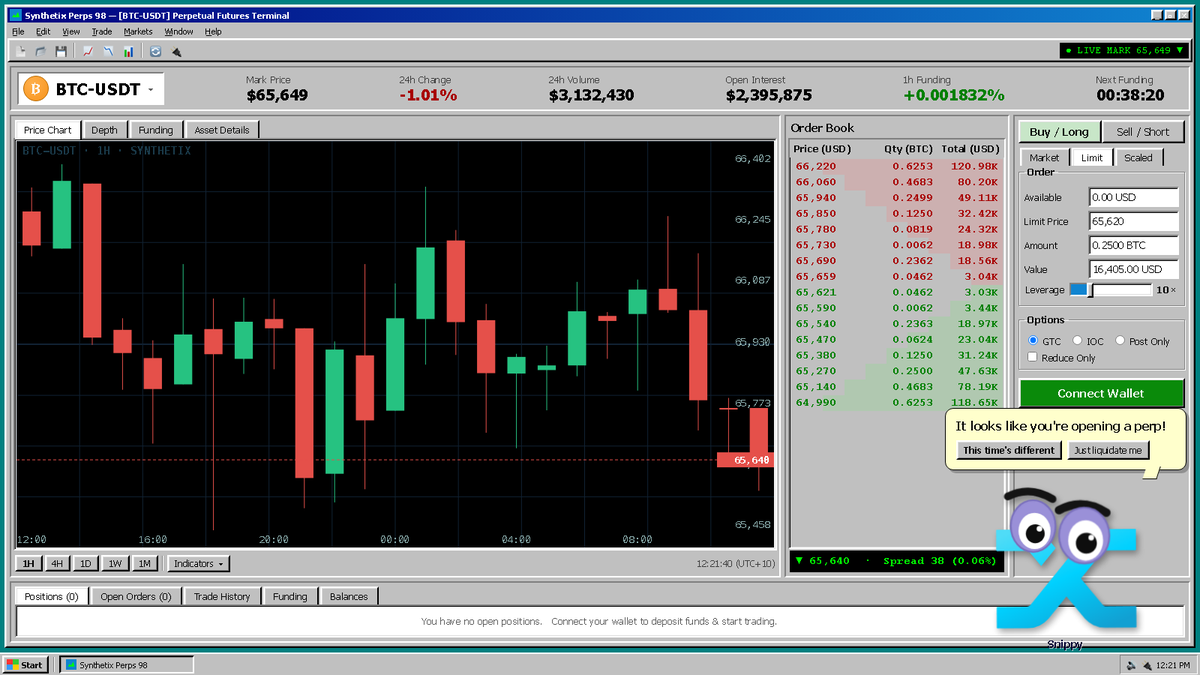Toggle the 1W timeframe button
Screen dimensions: 1200x675
(x=116, y=564)
